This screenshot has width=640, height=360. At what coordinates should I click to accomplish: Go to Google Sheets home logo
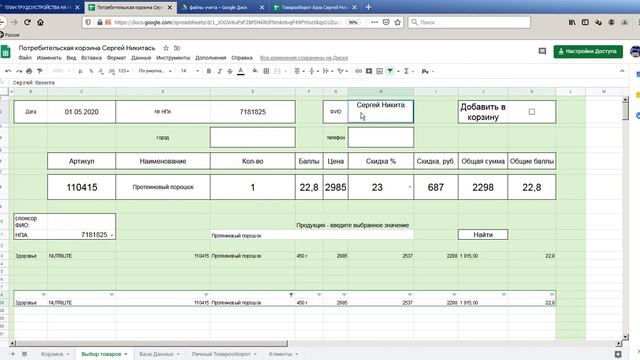tap(5, 52)
